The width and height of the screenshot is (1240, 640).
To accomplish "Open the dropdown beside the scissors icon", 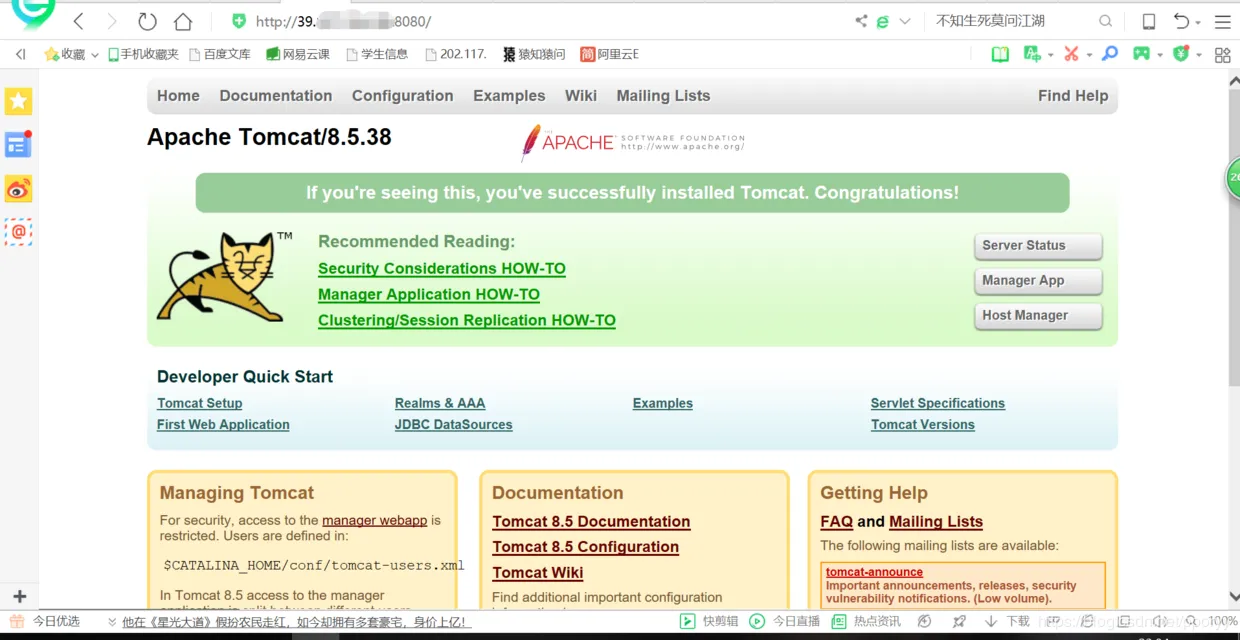I will [x=1088, y=55].
